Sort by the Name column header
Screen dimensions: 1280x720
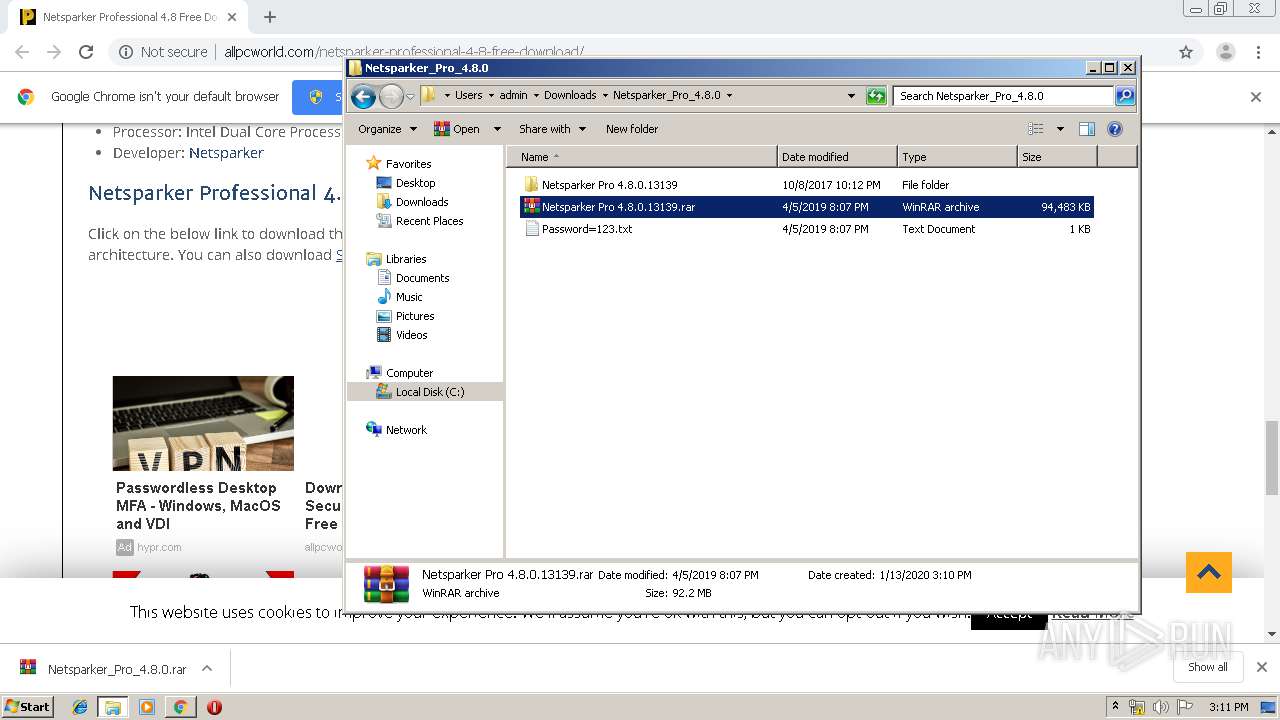point(642,157)
